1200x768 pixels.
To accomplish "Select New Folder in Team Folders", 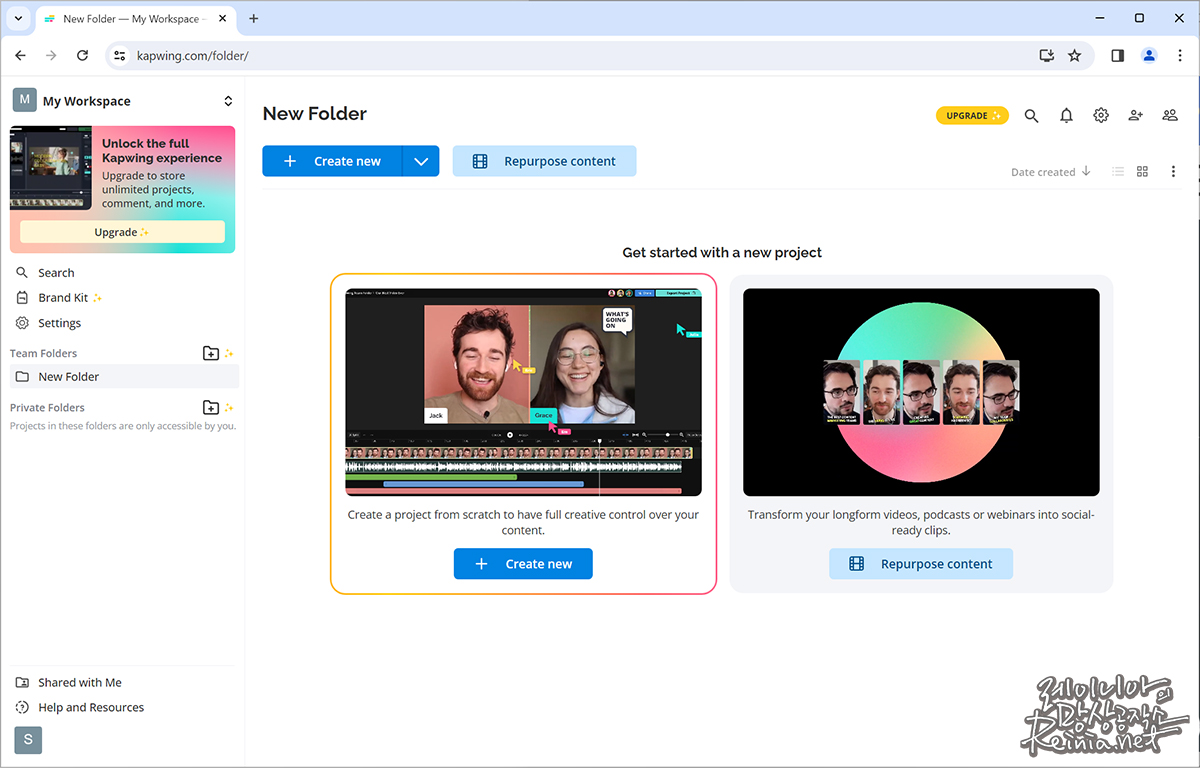I will click(124, 377).
